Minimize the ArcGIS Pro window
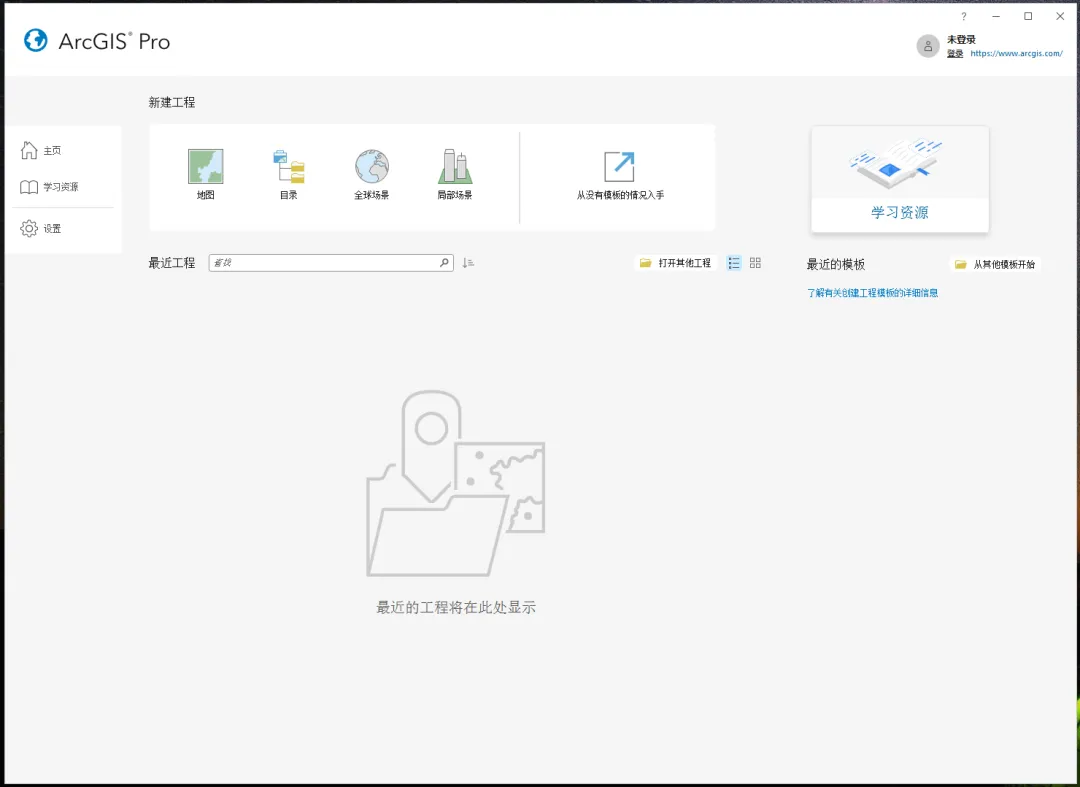 [x=996, y=17]
